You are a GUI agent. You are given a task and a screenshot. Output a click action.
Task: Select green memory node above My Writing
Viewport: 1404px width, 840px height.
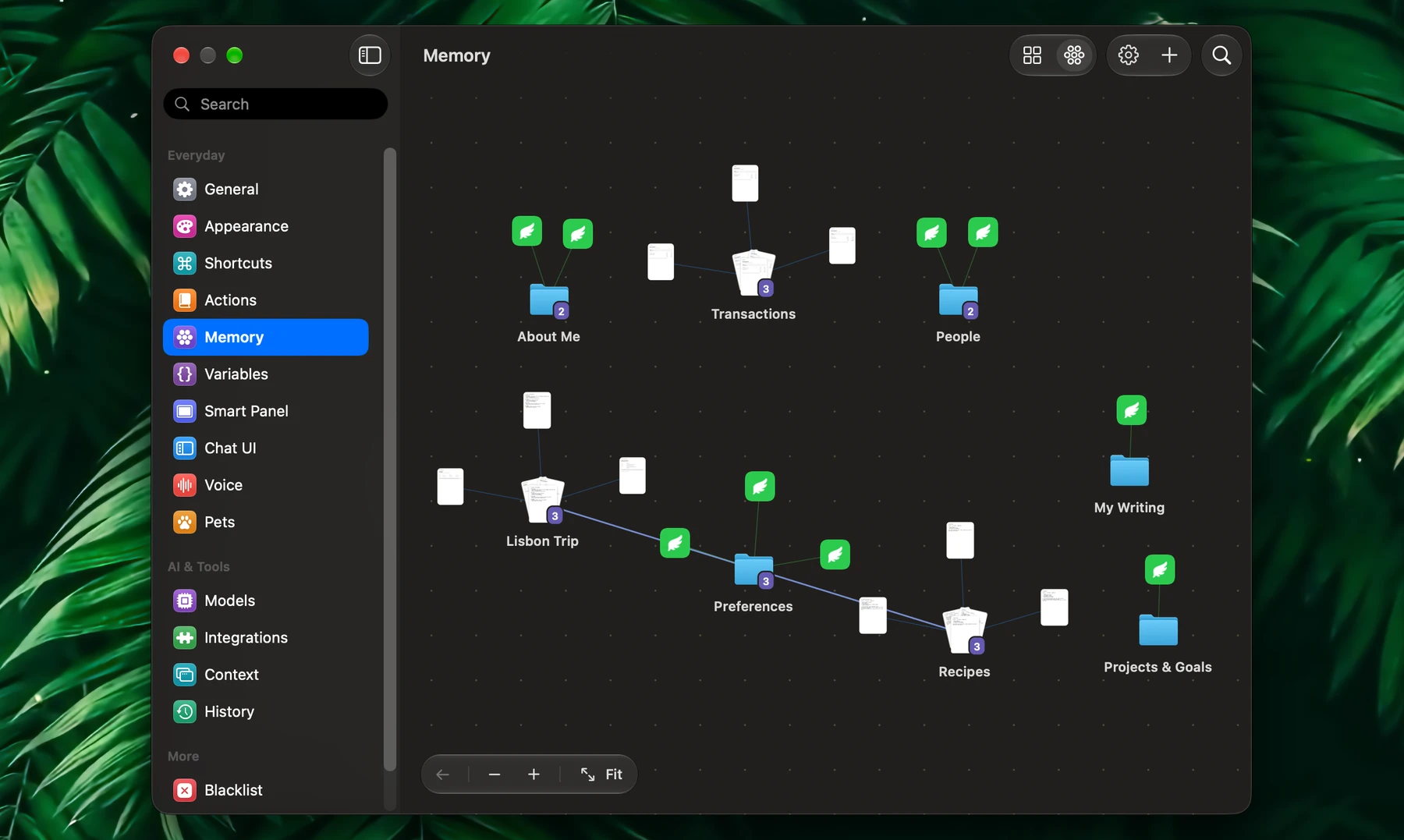[1132, 410]
